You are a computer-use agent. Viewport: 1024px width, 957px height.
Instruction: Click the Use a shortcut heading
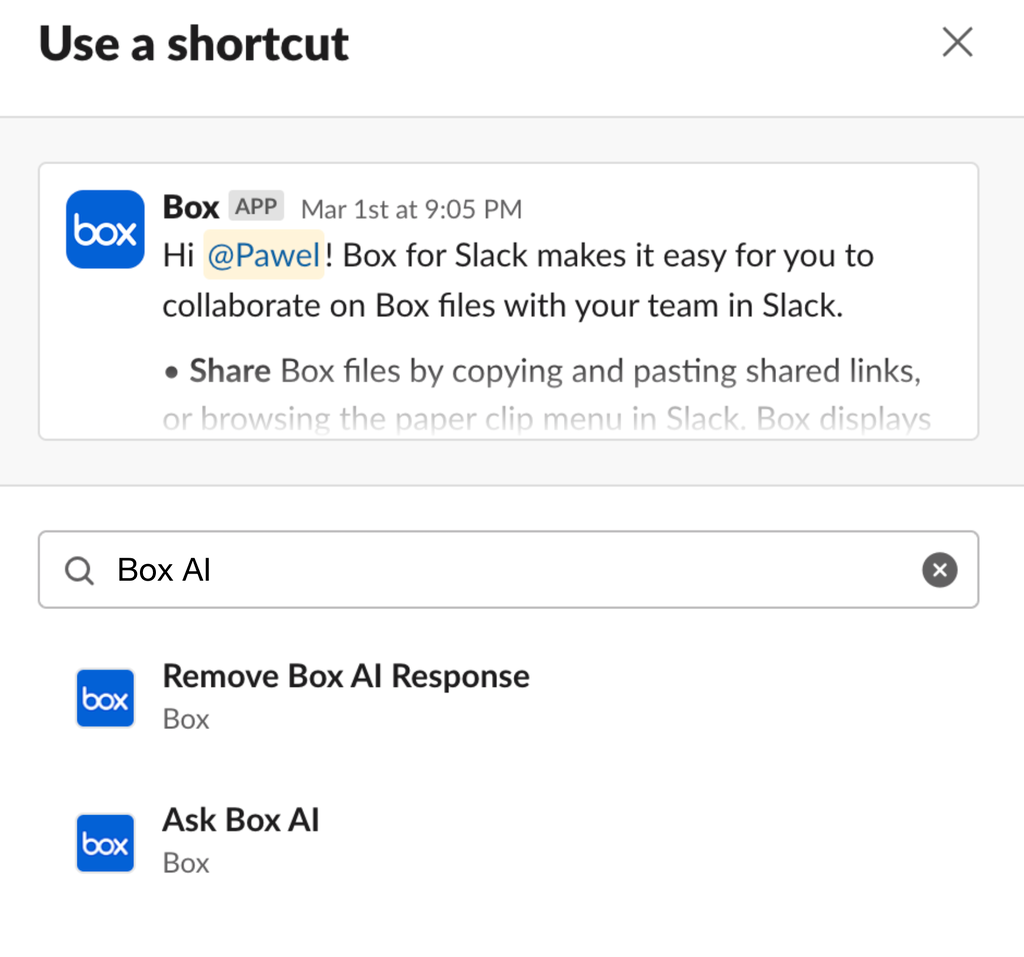194,44
